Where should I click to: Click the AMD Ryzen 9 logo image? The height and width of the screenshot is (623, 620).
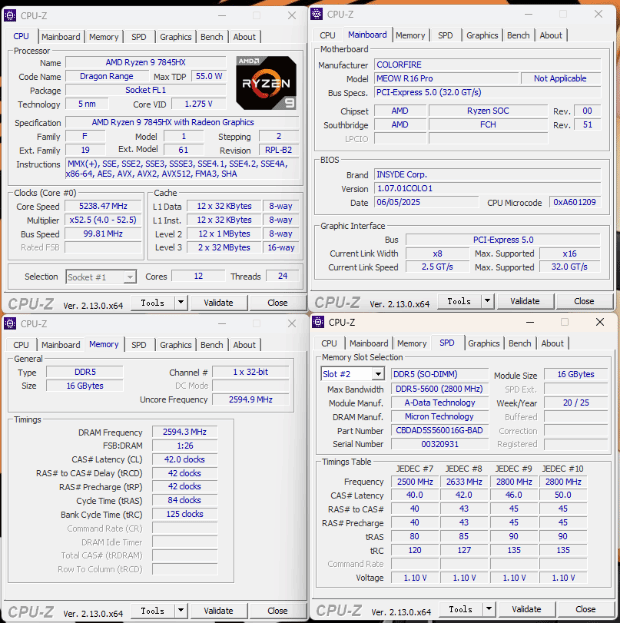click(x=265, y=82)
